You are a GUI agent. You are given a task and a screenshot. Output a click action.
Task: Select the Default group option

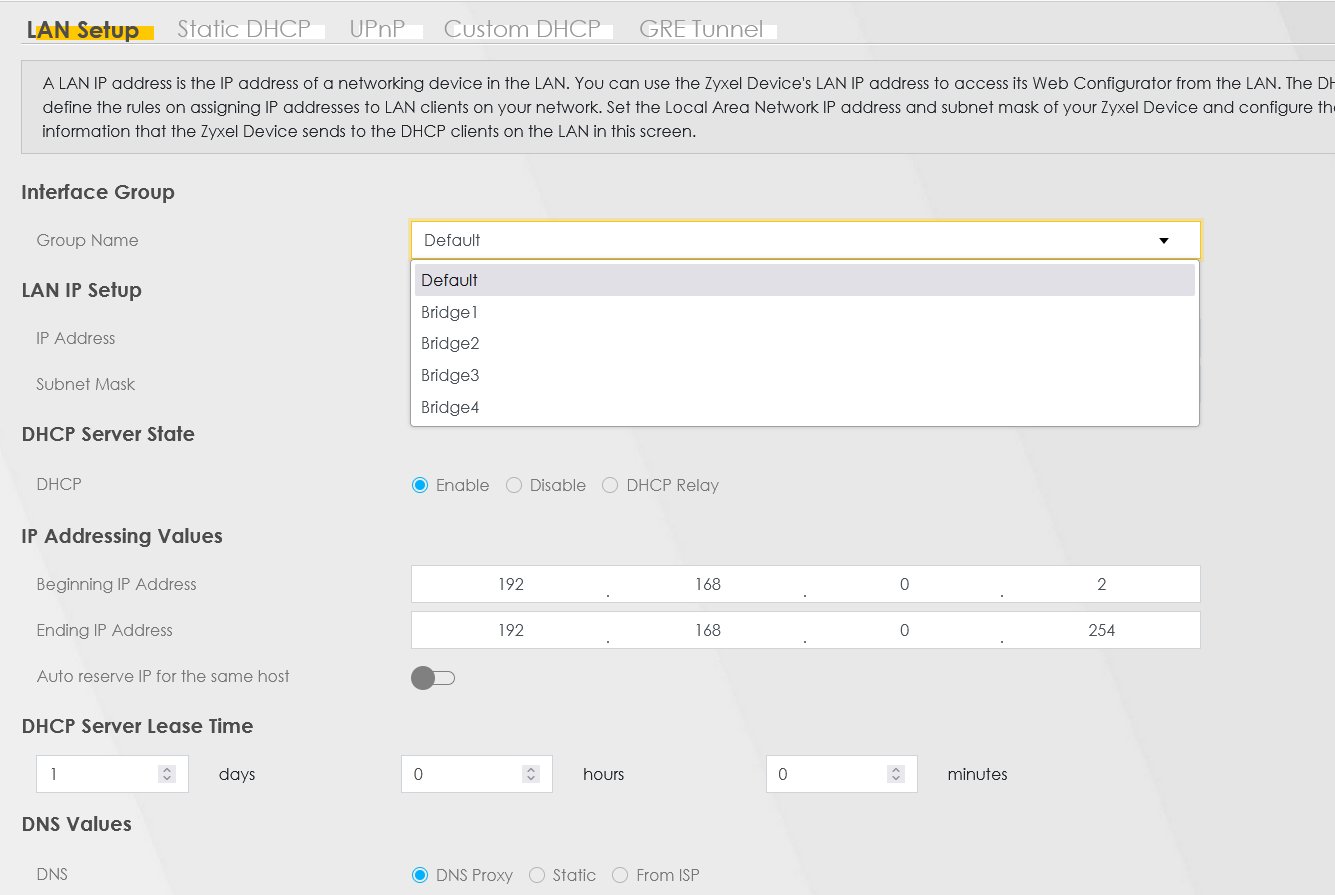(450, 280)
